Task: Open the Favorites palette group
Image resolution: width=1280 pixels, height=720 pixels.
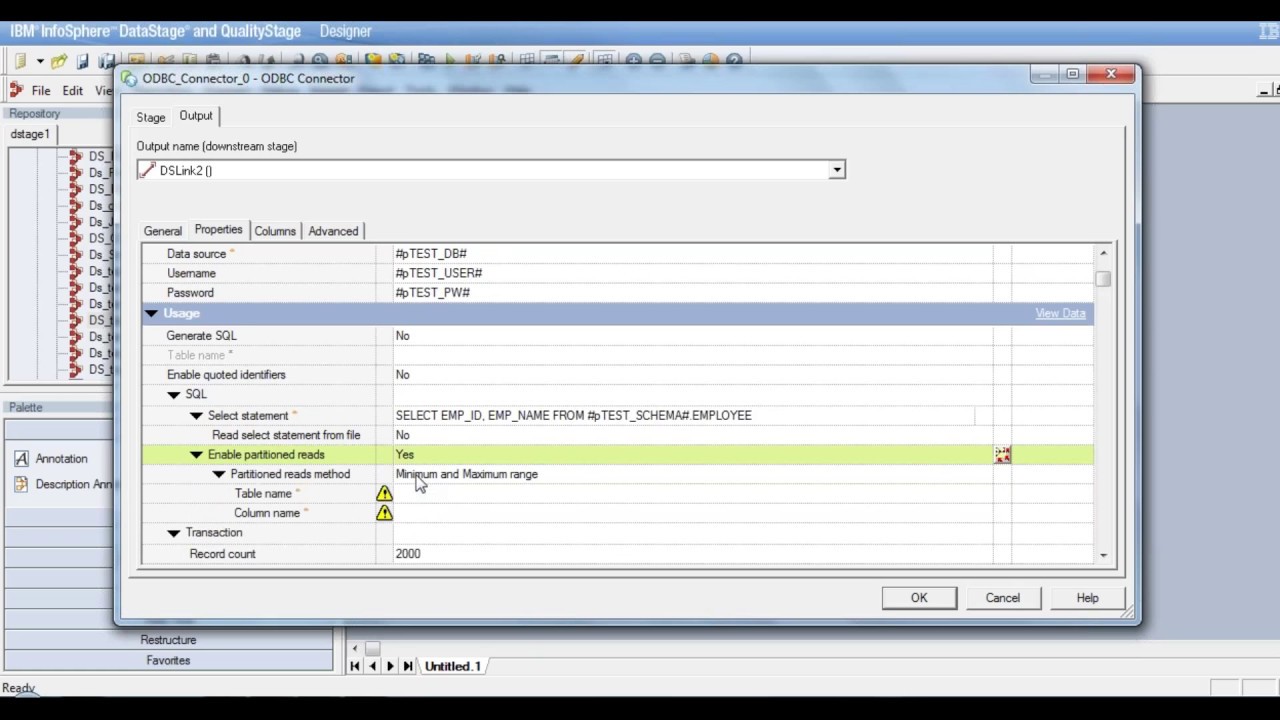Action: click(x=168, y=660)
